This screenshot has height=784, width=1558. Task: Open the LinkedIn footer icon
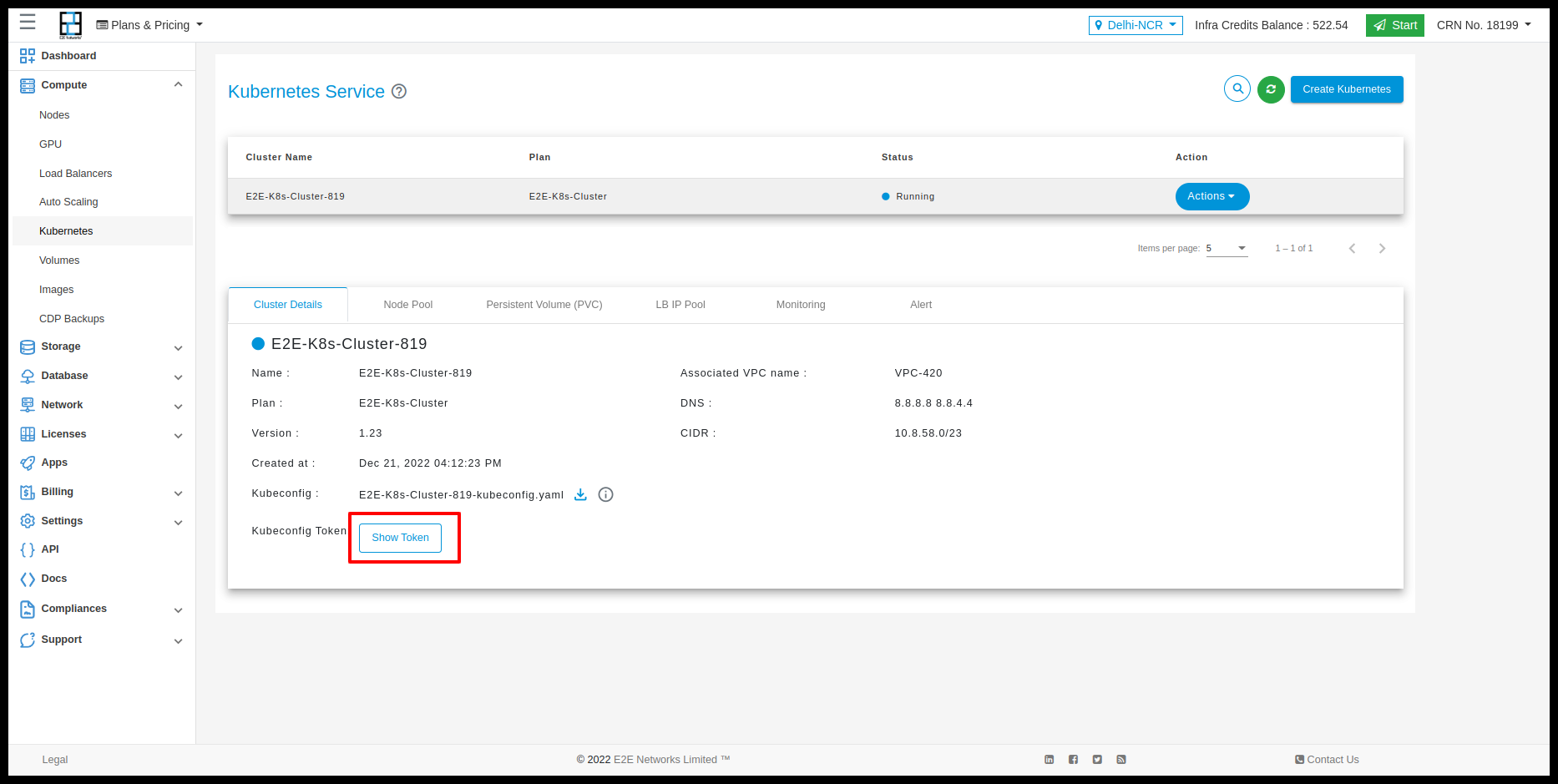(1050, 760)
